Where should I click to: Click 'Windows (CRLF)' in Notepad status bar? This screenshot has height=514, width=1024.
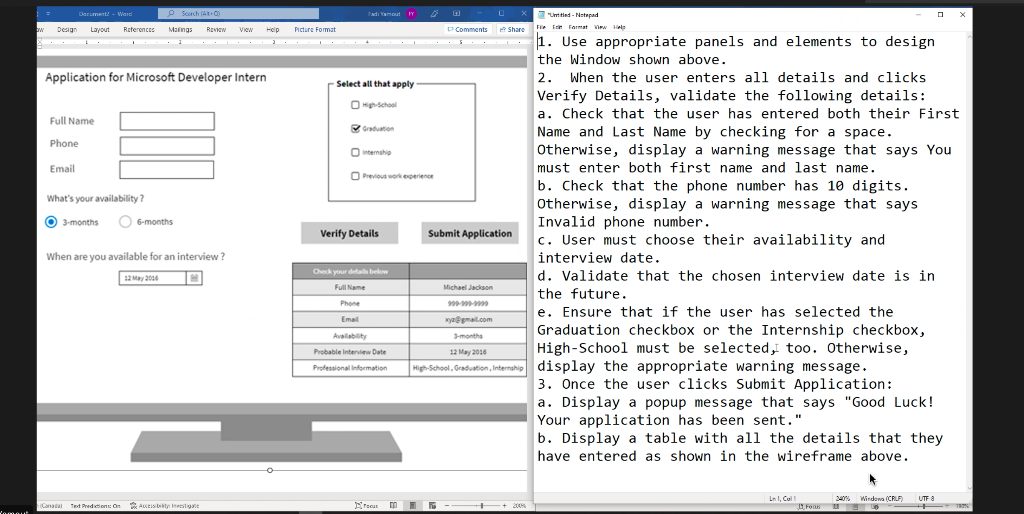pyautogui.click(x=881, y=498)
